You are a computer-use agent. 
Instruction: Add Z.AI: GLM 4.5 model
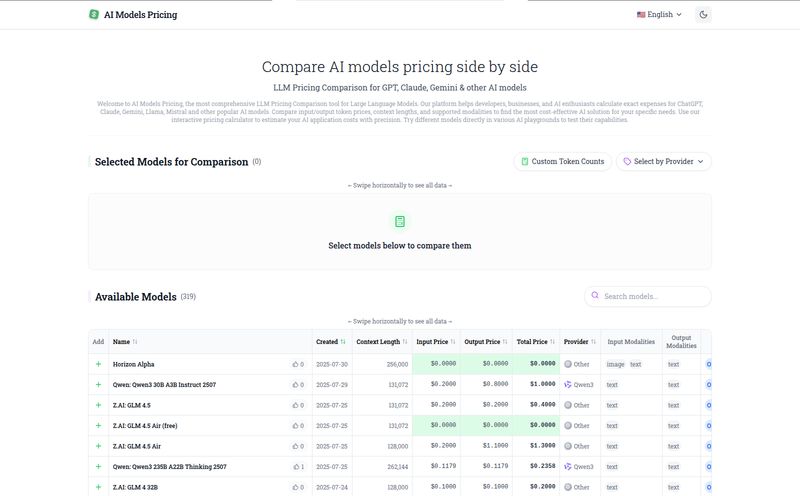coord(98,405)
